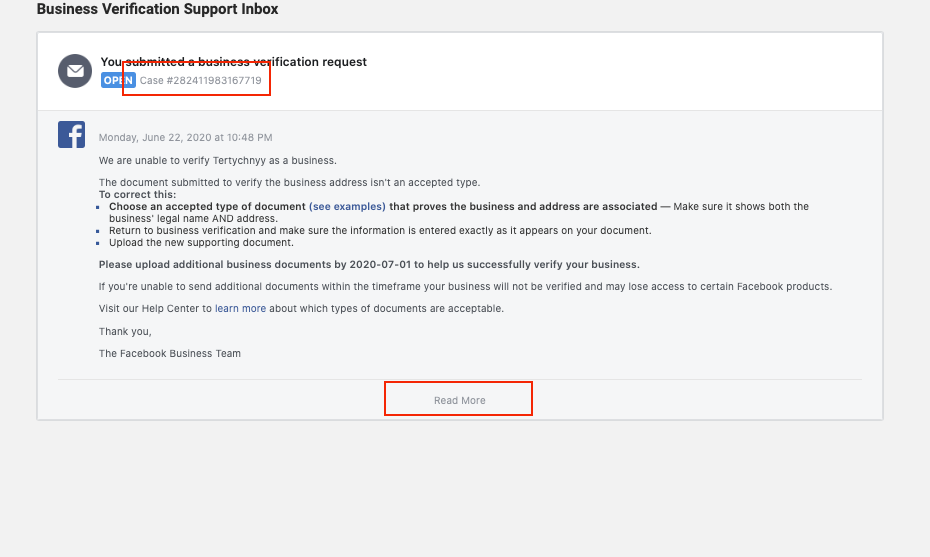
Task: Click the envelope mail icon
Action: click(x=75, y=71)
